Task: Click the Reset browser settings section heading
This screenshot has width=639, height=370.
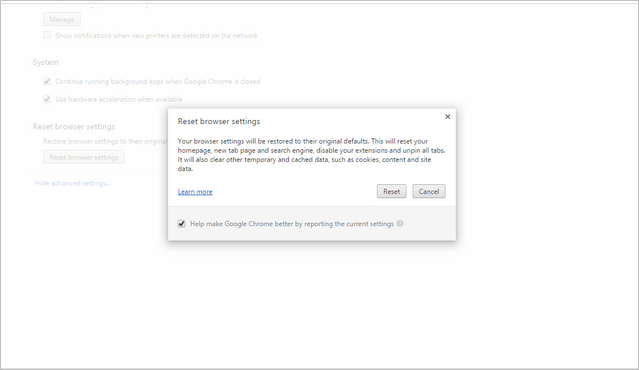Action: (x=74, y=126)
